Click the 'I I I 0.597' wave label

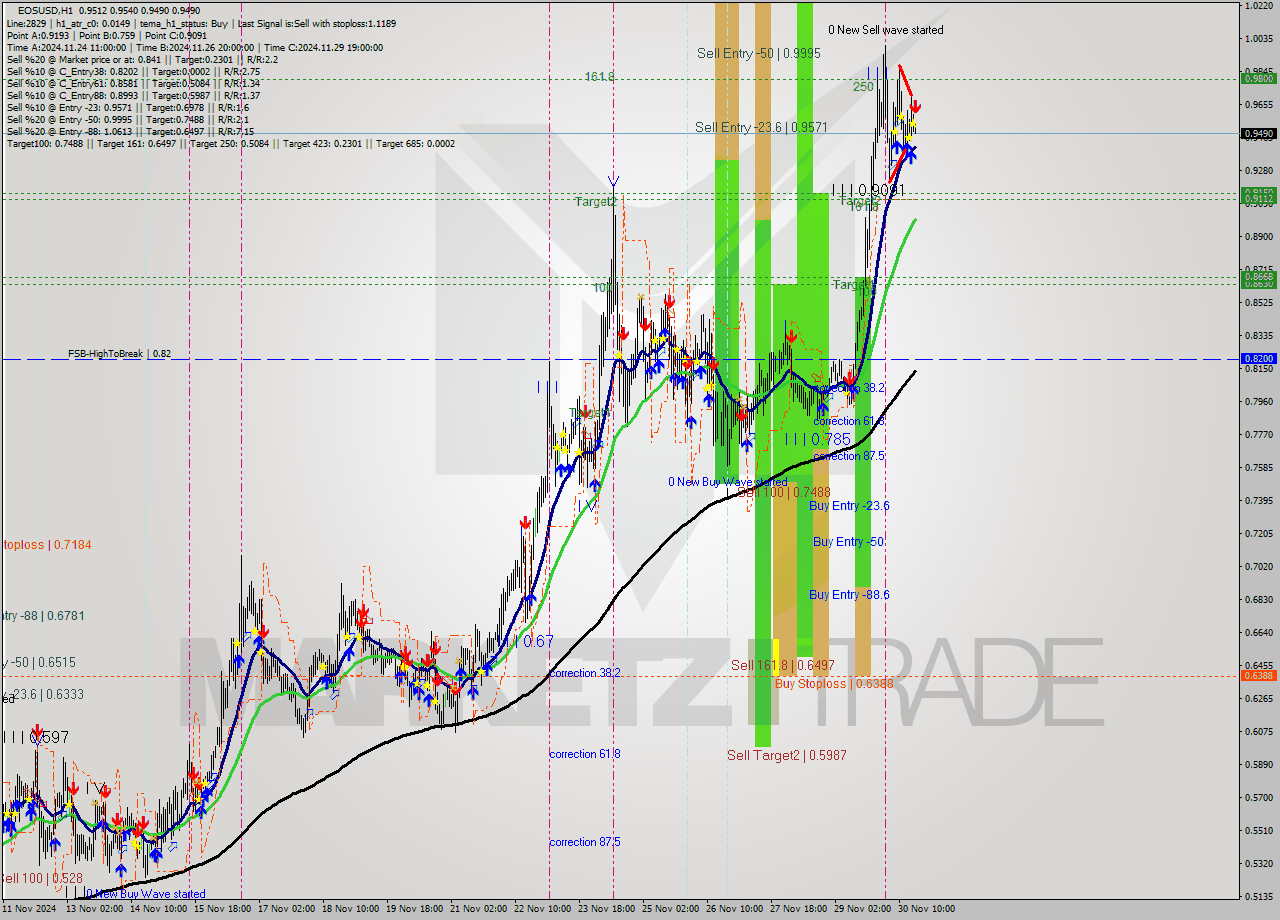click(35, 737)
